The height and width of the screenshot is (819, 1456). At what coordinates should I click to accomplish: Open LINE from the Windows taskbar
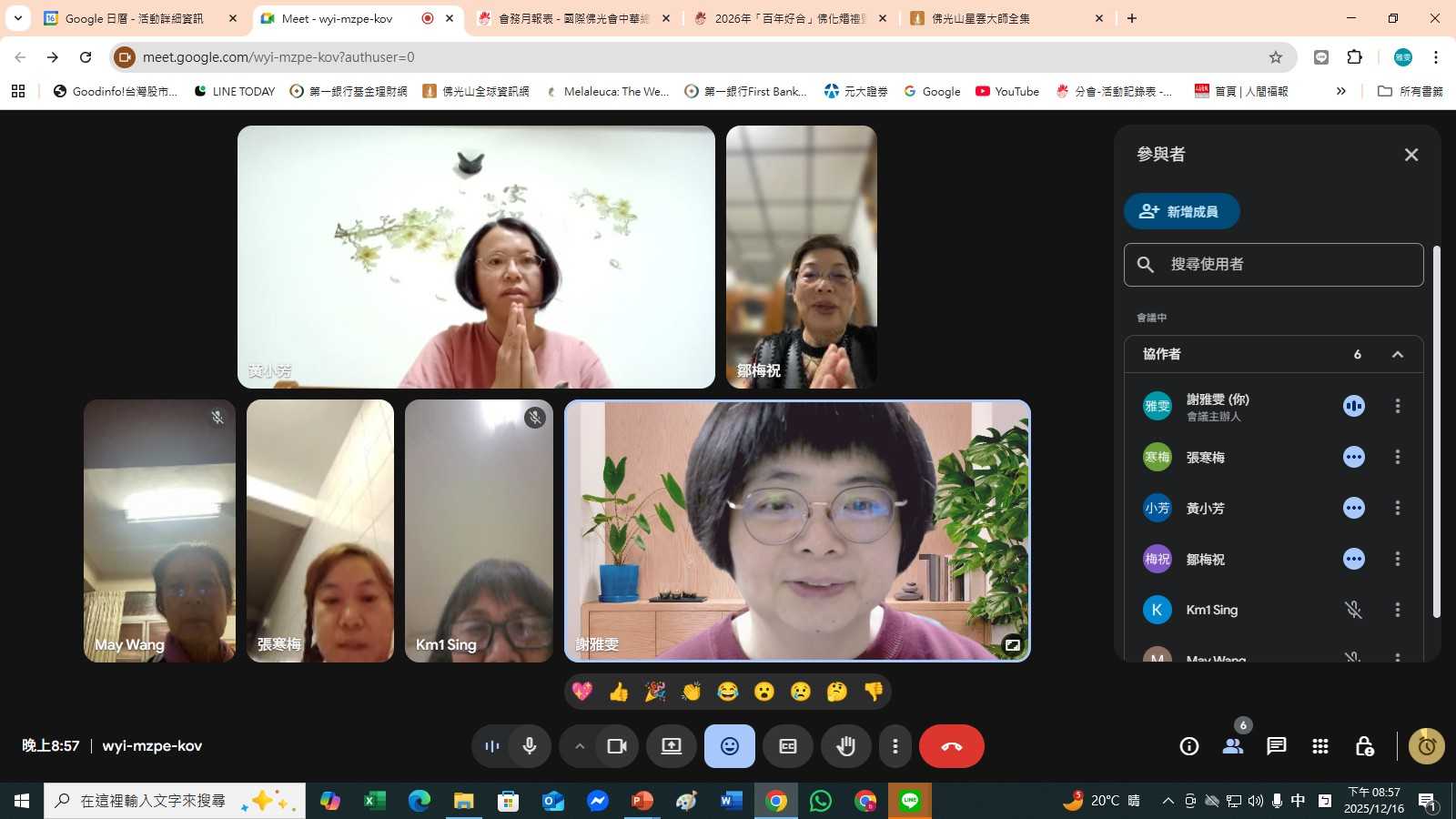tap(909, 801)
